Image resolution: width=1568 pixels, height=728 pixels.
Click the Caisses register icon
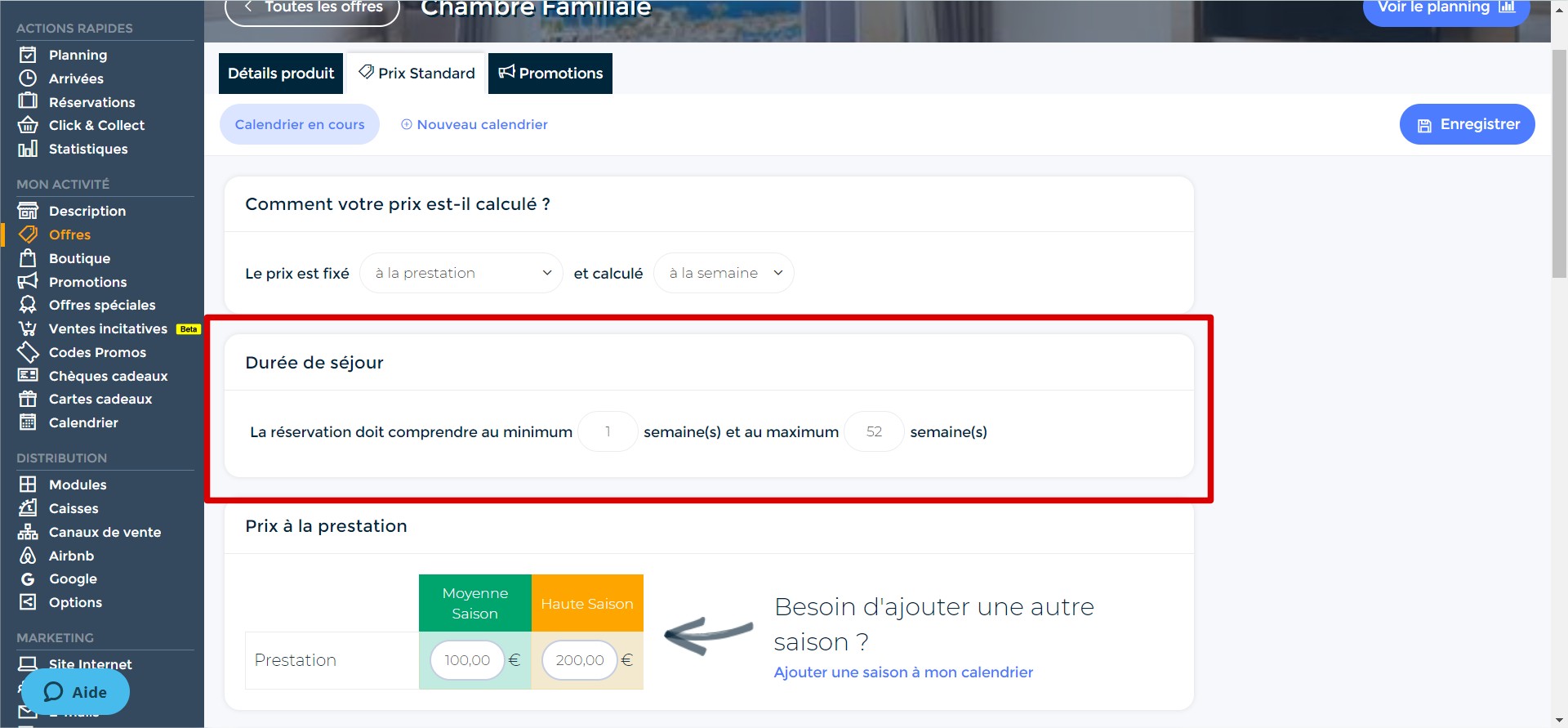point(28,508)
